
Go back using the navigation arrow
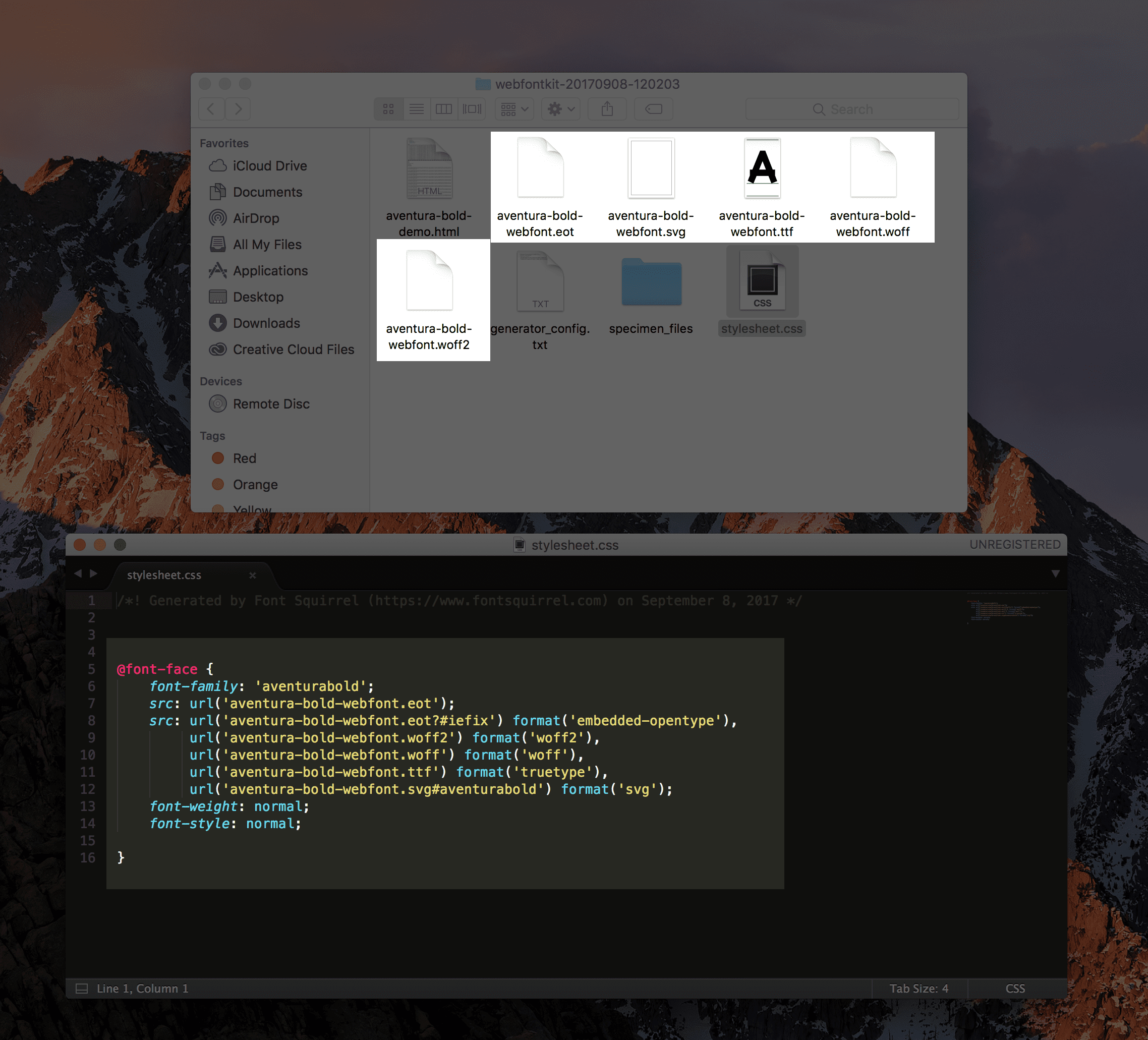[211, 109]
